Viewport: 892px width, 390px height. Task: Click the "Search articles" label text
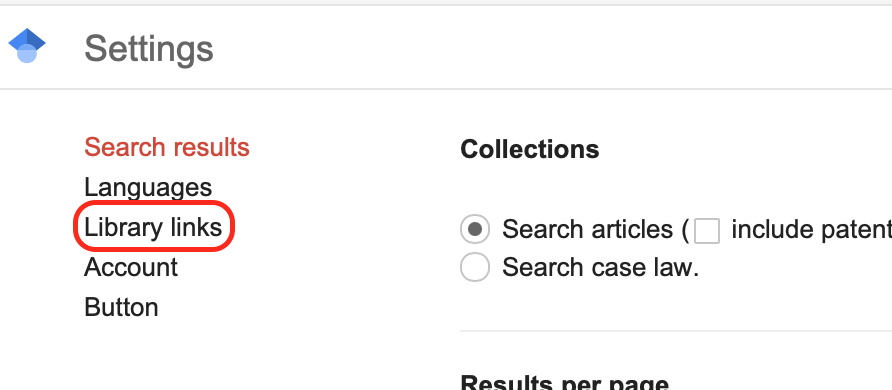(x=588, y=230)
